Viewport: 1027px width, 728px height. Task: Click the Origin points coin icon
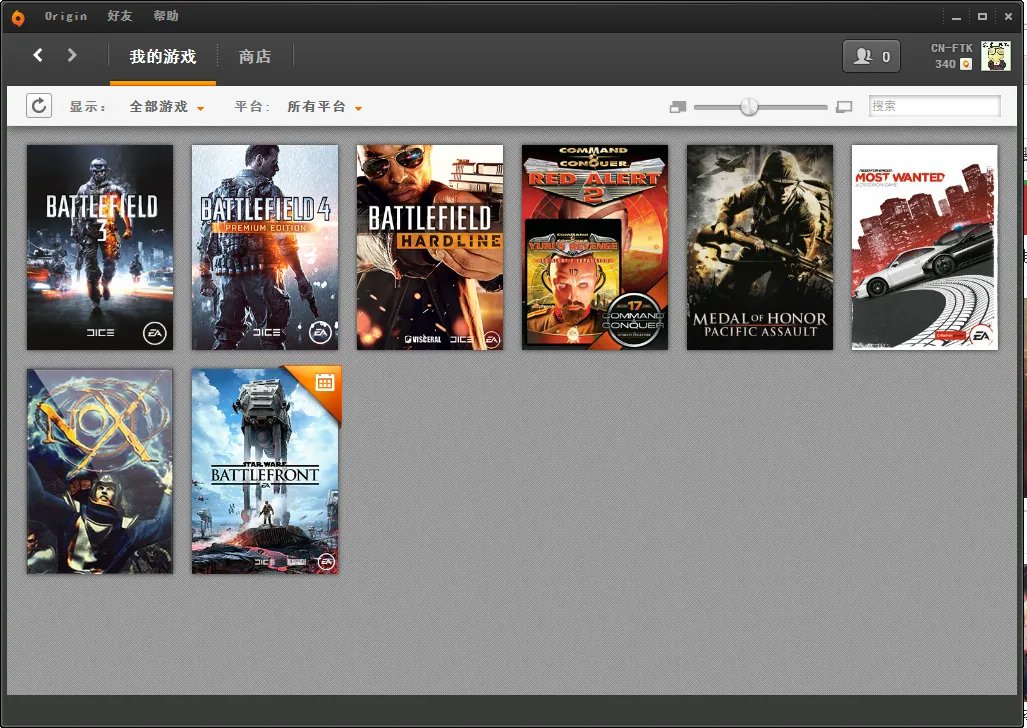click(x=966, y=65)
